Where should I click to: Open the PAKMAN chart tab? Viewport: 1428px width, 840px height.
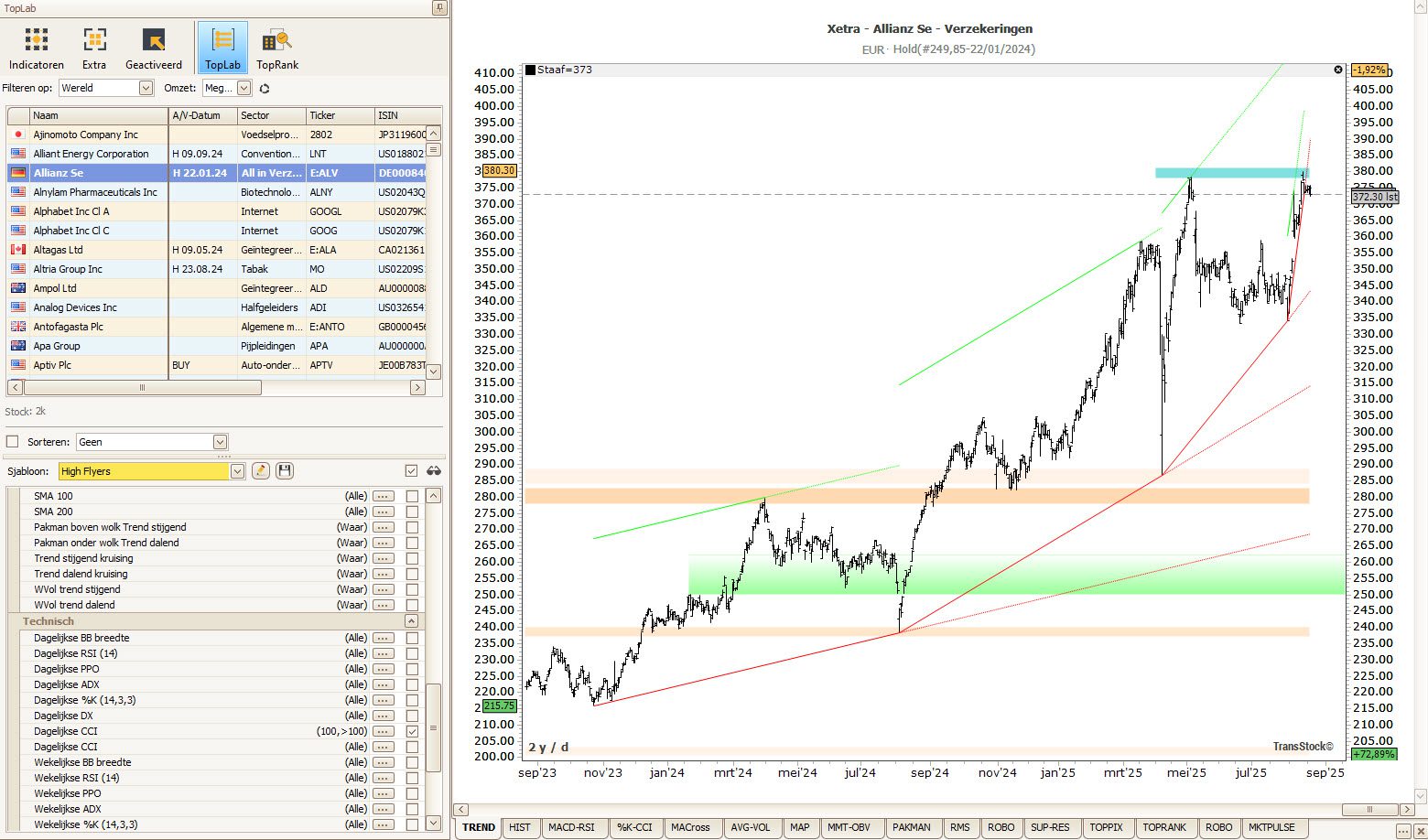tap(911, 827)
